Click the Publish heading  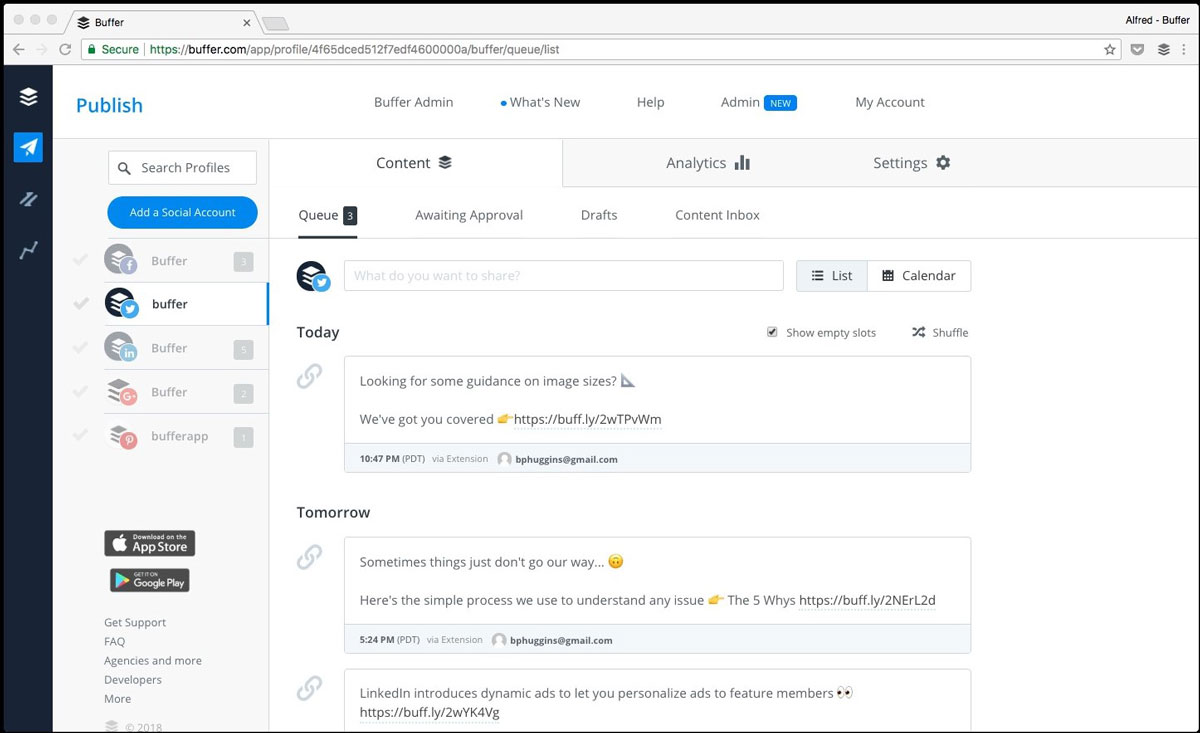tap(109, 105)
